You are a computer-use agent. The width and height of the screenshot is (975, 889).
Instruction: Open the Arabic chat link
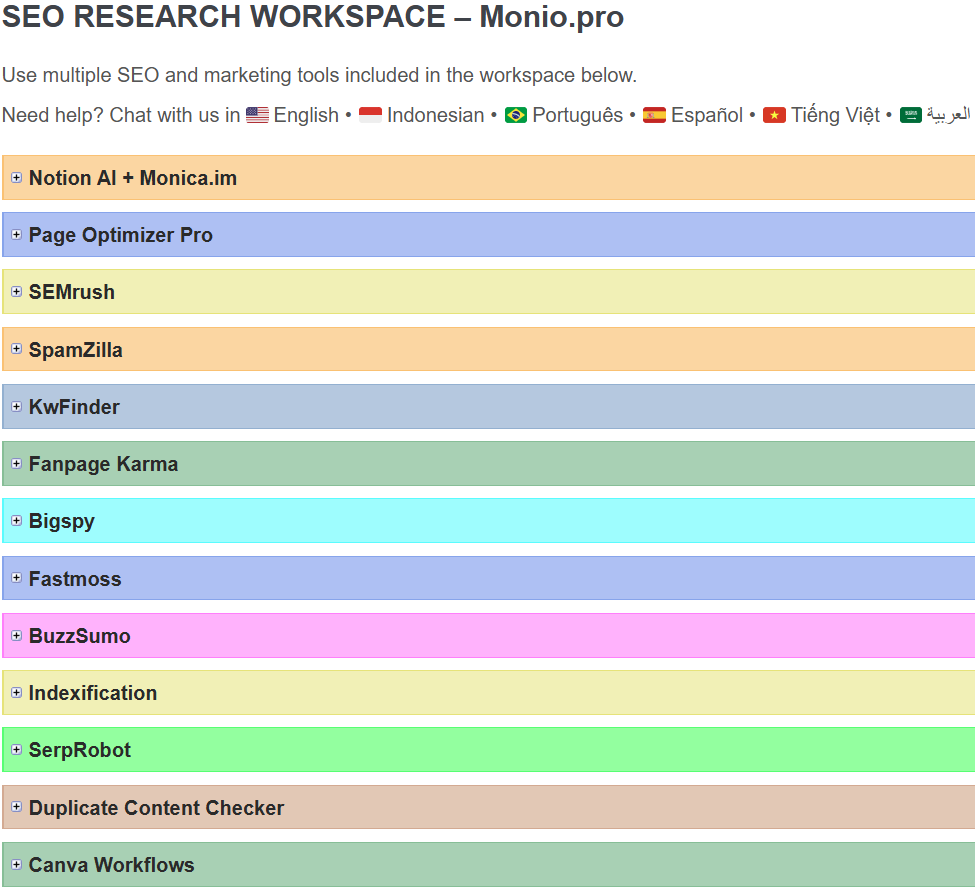point(948,114)
